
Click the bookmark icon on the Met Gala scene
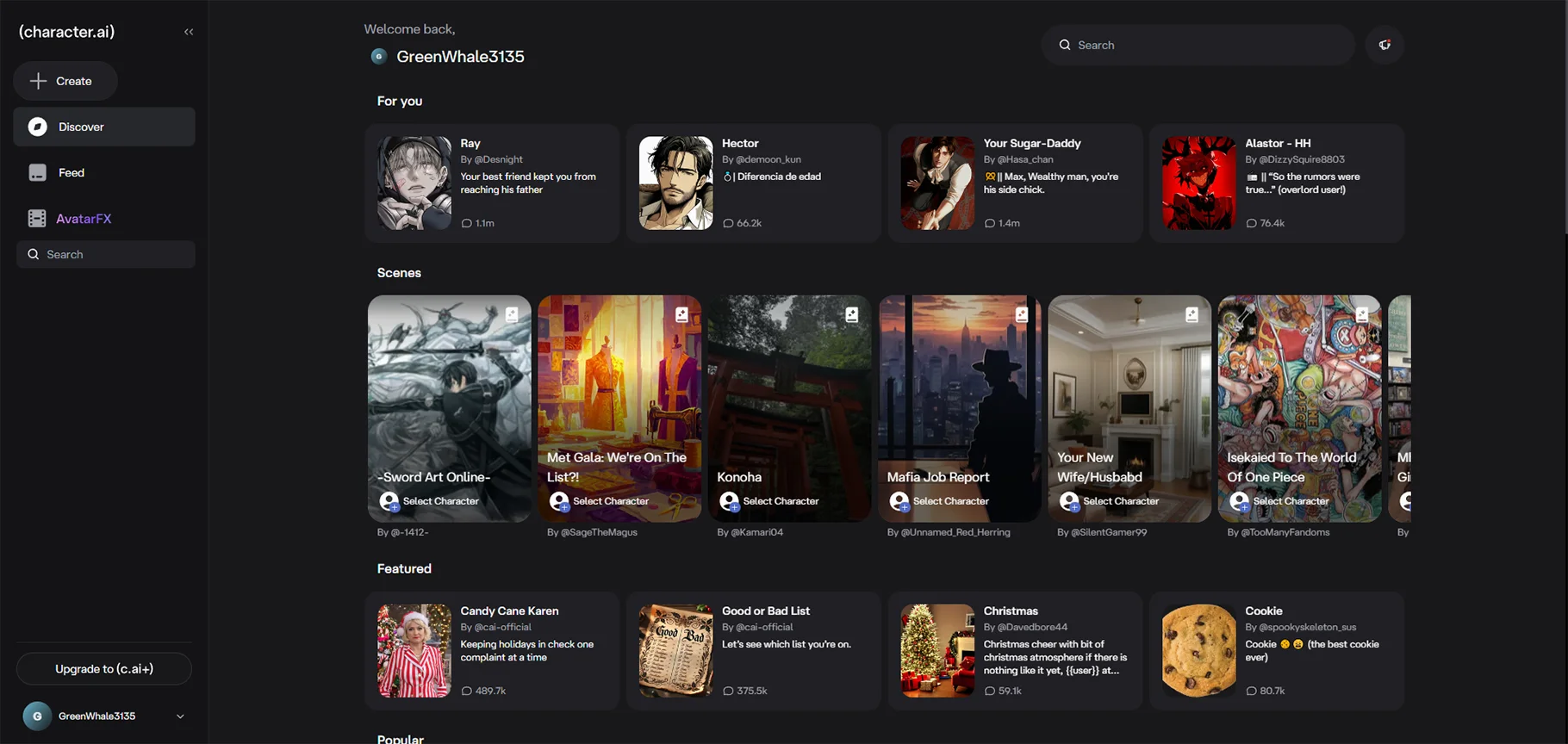(681, 314)
